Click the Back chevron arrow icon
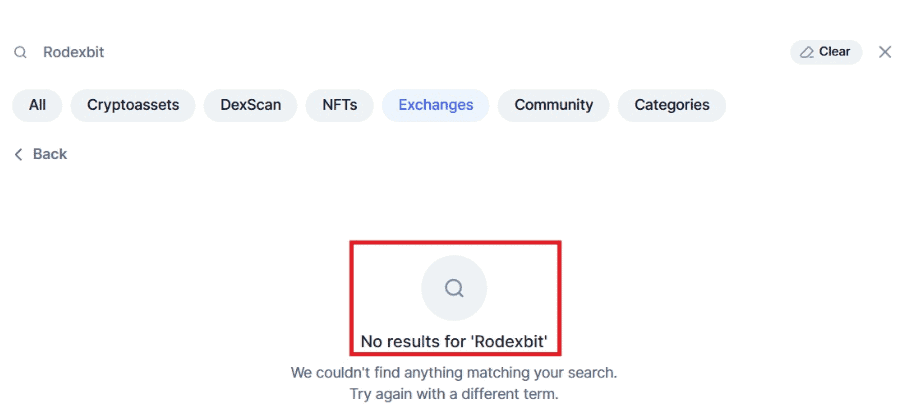The height and width of the screenshot is (414, 917). coord(18,154)
